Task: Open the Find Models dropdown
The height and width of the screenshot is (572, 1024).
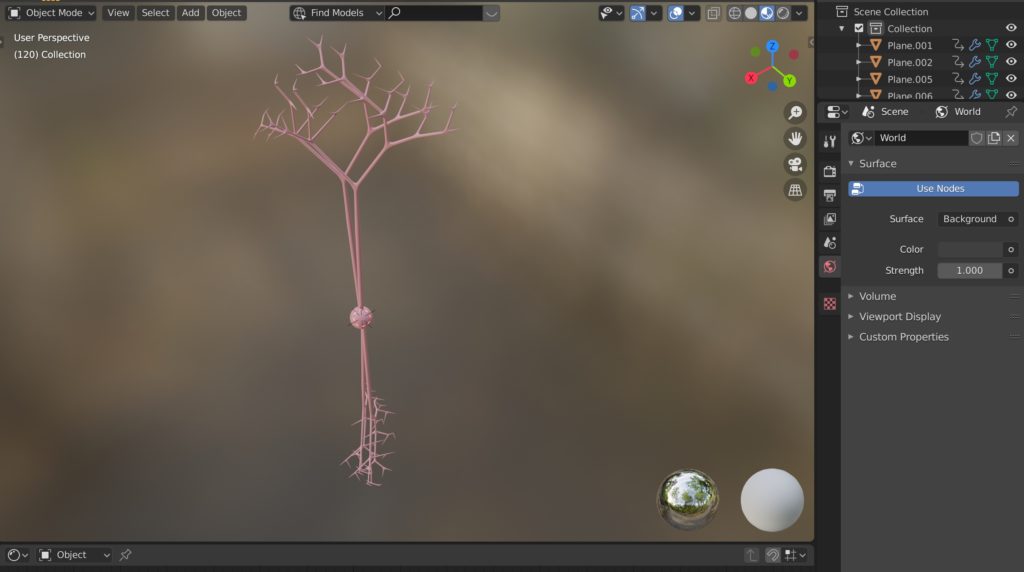Action: [337, 13]
